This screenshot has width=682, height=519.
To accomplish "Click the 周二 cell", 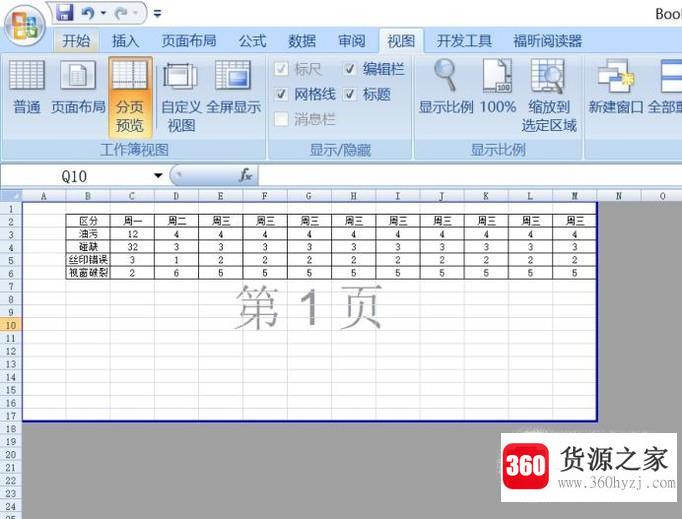I will pos(177,221).
